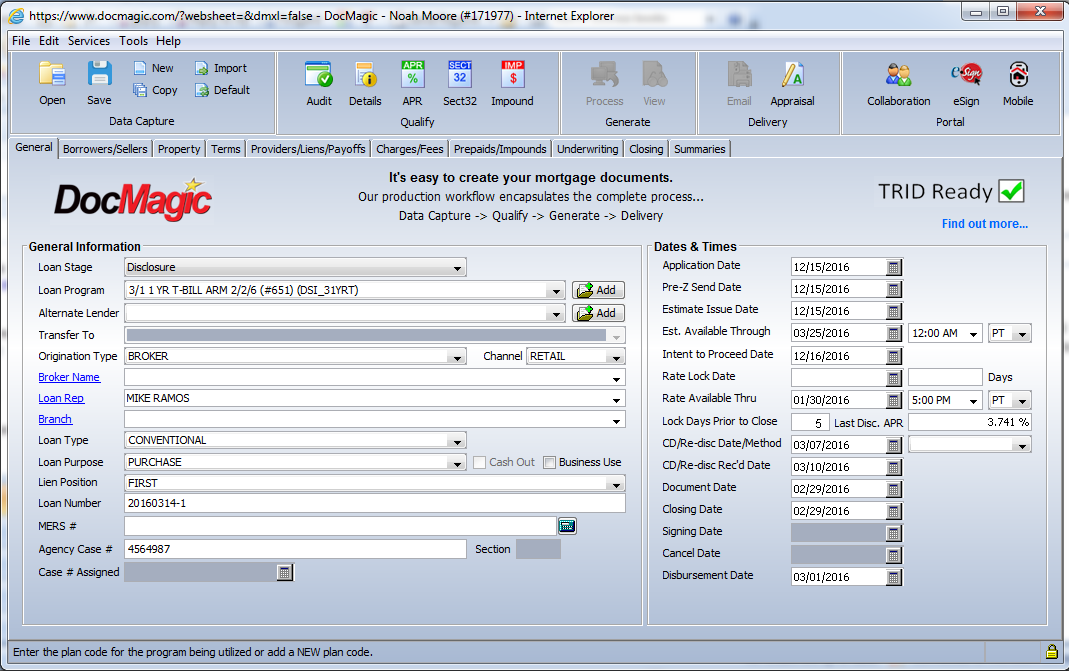Click the Agency Case # field
Viewport: 1069px width, 671px height.
(x=295, y=549)
